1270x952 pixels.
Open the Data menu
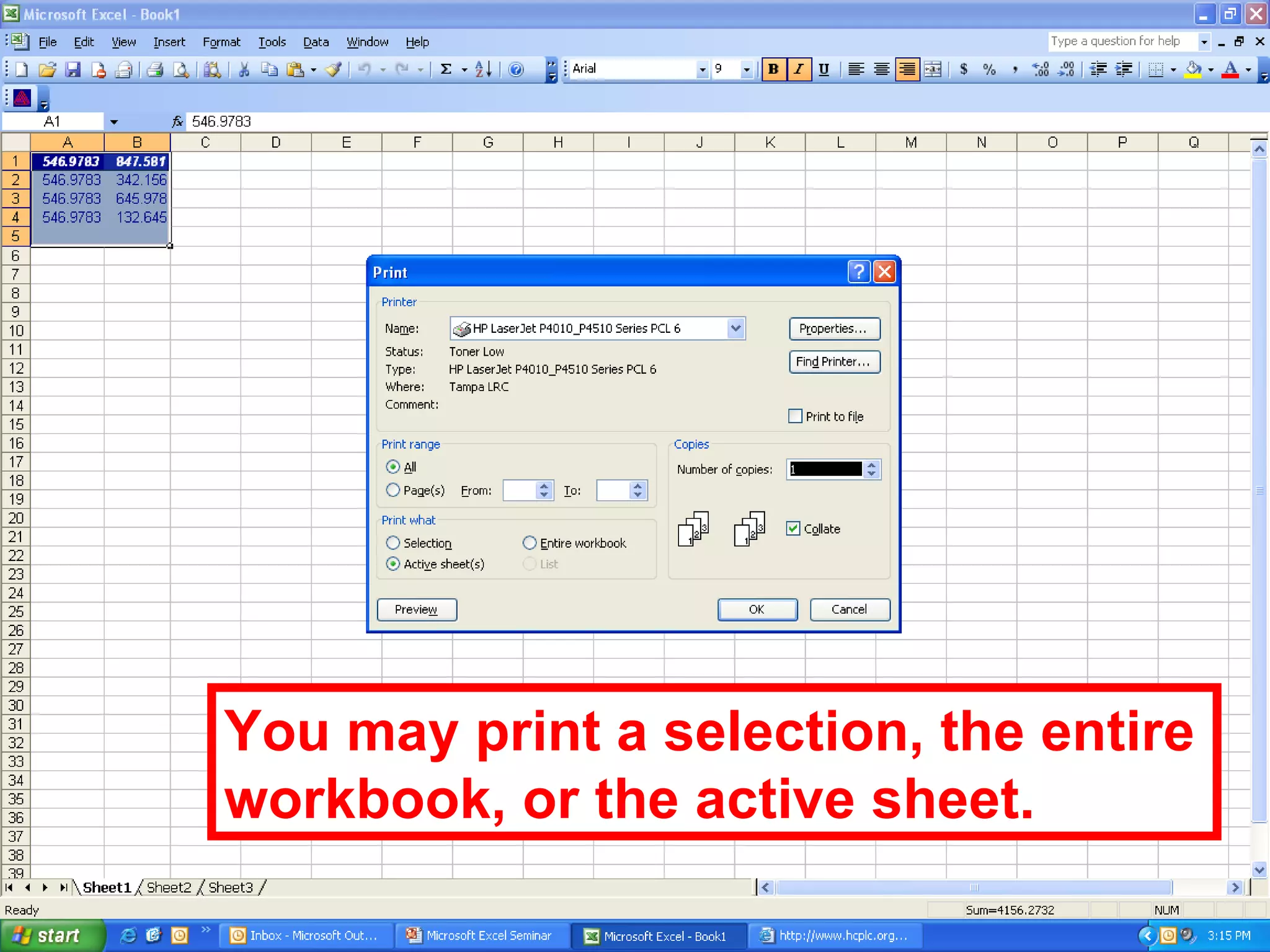[316, 42]
